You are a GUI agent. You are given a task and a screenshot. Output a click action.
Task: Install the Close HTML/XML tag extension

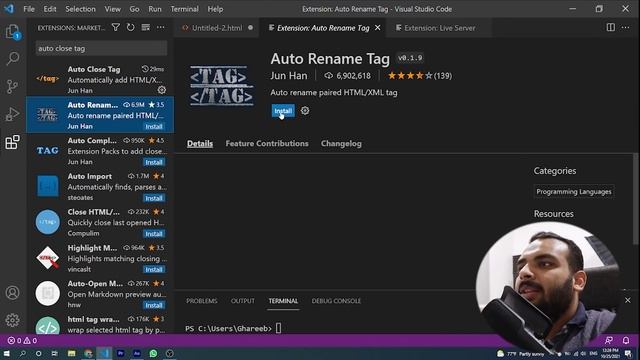(x=154, y=234)
